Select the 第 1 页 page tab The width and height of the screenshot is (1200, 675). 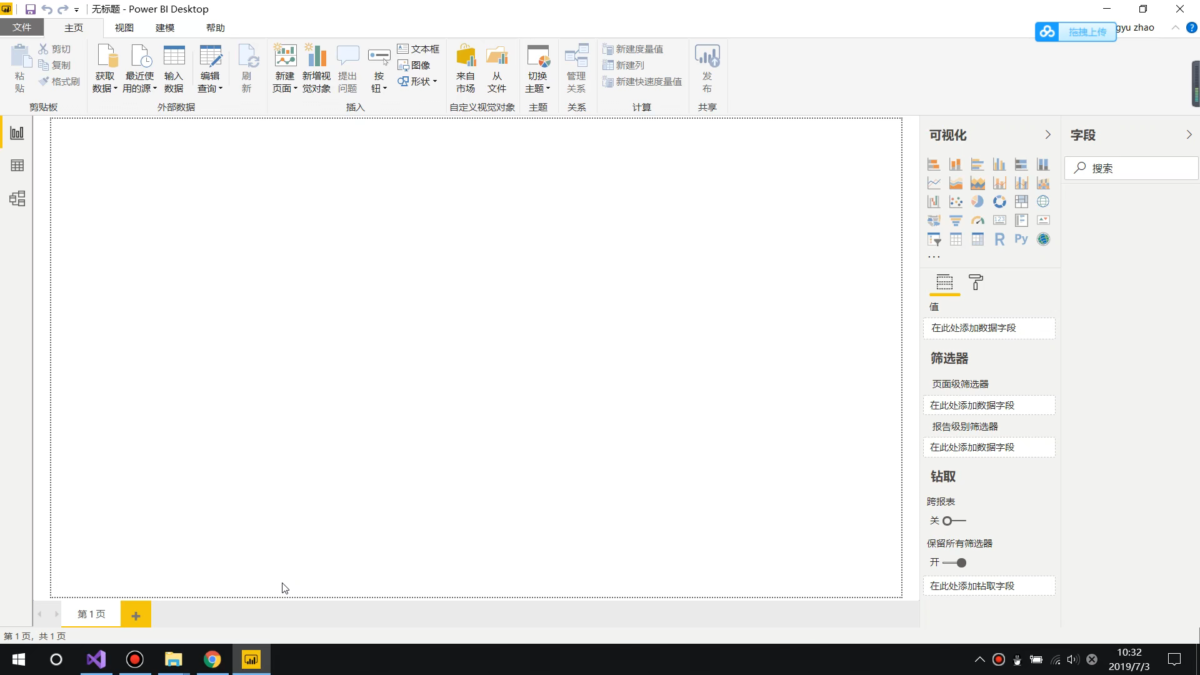[x=91, y=614]
